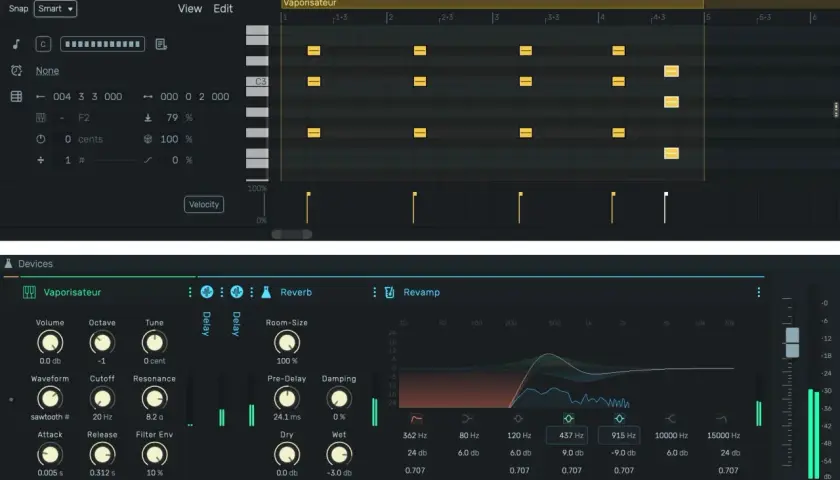Click the Reverb Room-Size knob
This screenshot has height=480, width=840.
287,342
